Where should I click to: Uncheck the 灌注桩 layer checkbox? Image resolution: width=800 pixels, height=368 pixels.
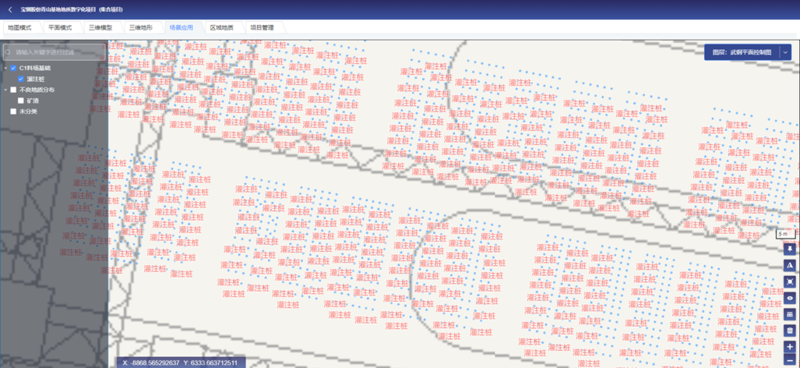click(21, 79)
